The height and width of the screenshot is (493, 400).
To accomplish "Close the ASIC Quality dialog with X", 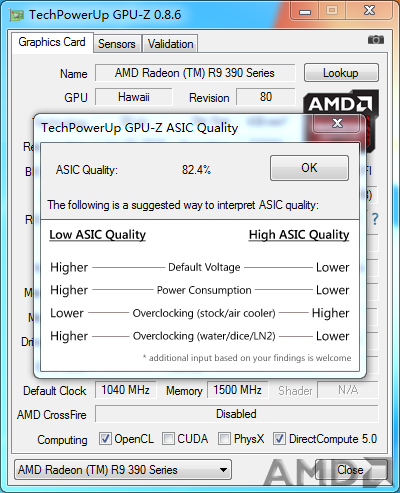I will [337, 124].
